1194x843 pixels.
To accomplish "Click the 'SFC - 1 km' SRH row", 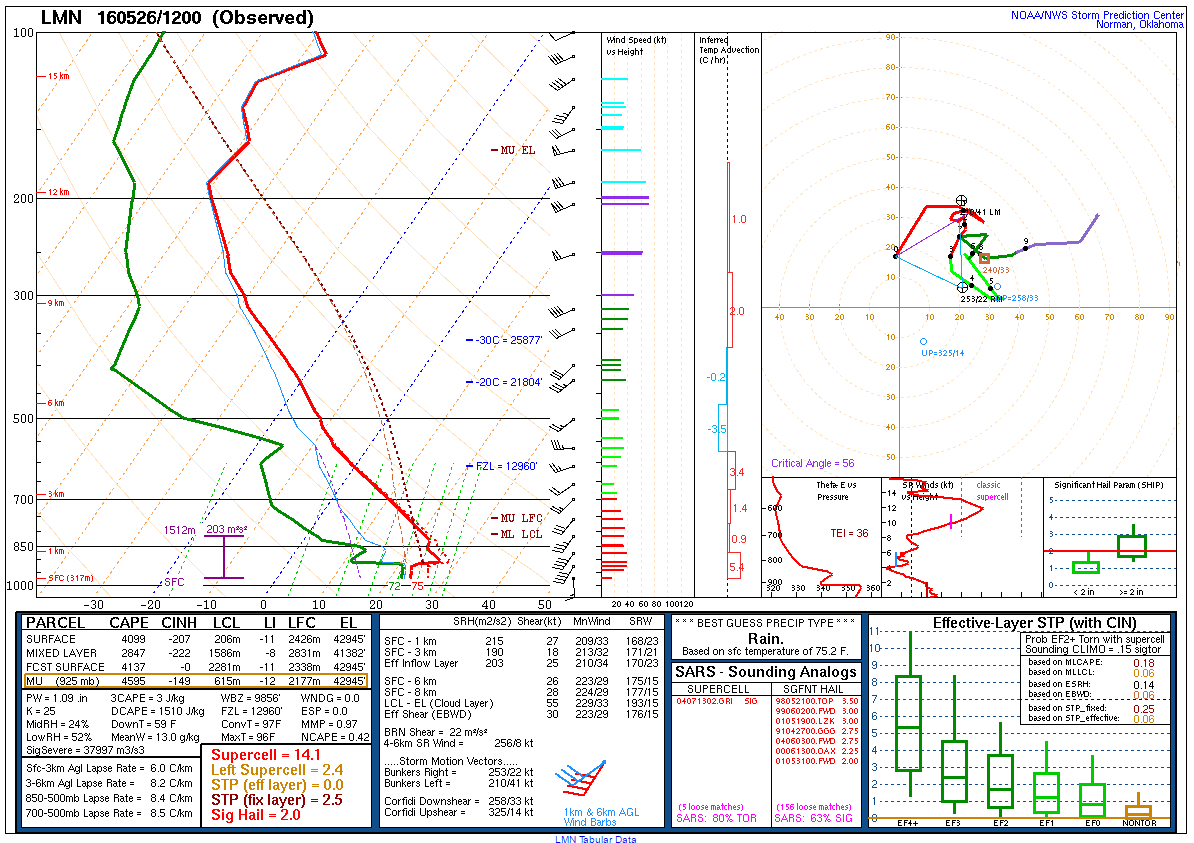I will [522, 641].
